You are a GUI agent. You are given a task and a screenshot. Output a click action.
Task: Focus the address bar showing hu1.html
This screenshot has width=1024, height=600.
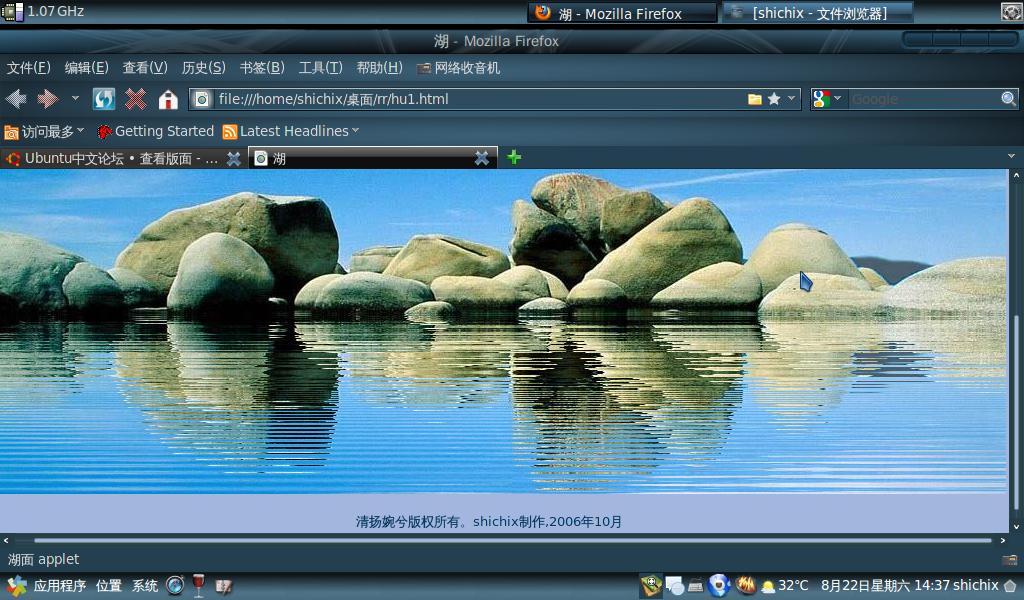click(x=494, y=99)
